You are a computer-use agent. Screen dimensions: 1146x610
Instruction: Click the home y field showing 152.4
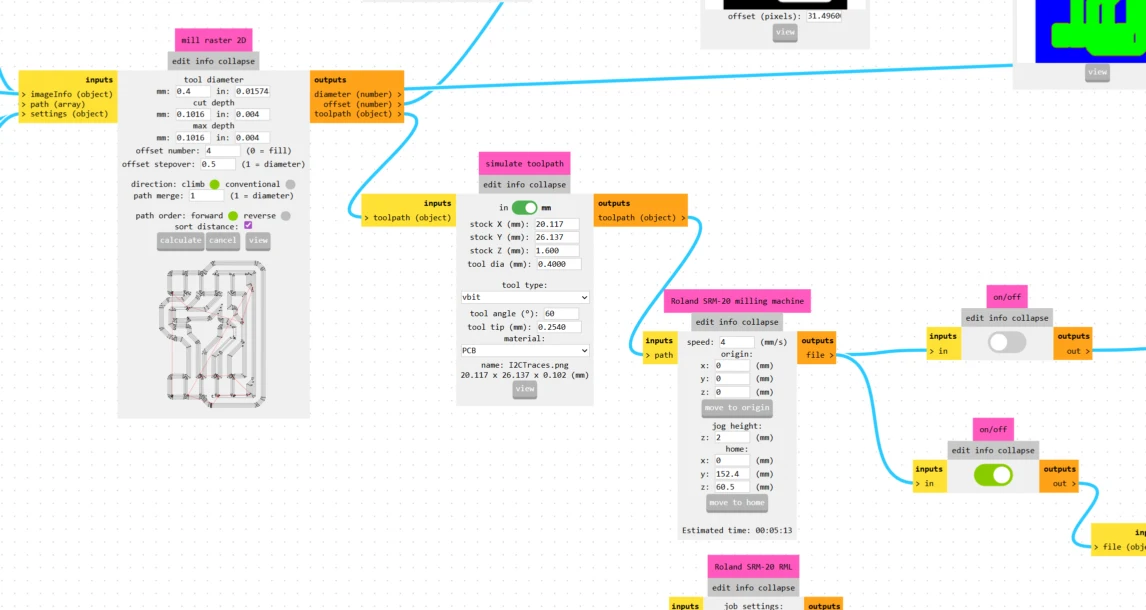[732, 474]
